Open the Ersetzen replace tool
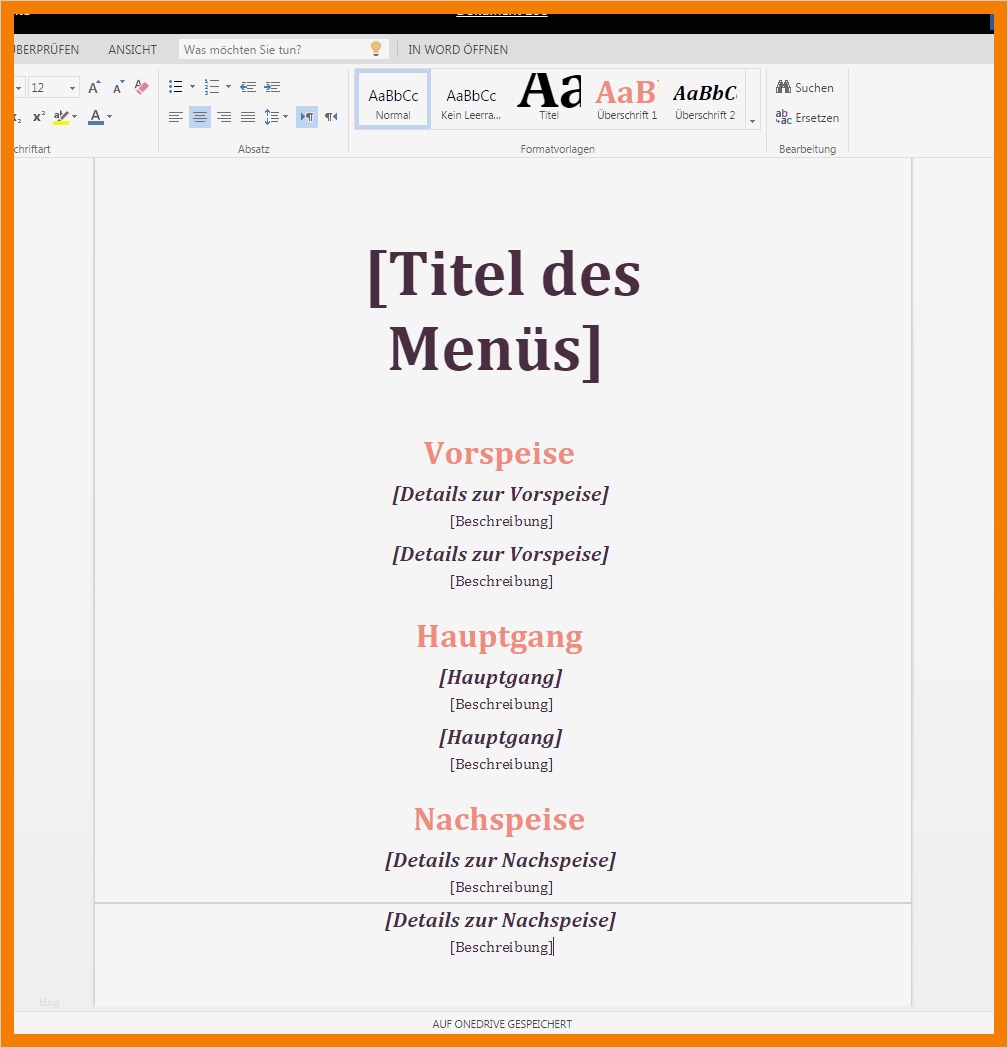The image size is (1008, 1048). (807, 117)
